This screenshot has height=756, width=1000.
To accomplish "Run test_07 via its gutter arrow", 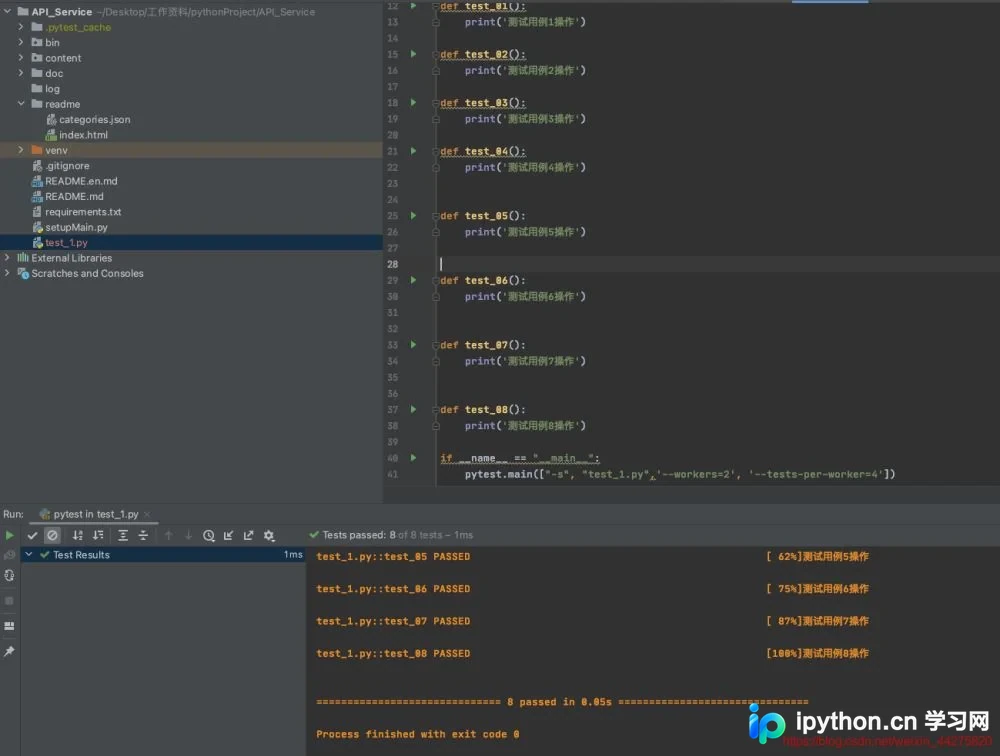I will pos(413,345).
